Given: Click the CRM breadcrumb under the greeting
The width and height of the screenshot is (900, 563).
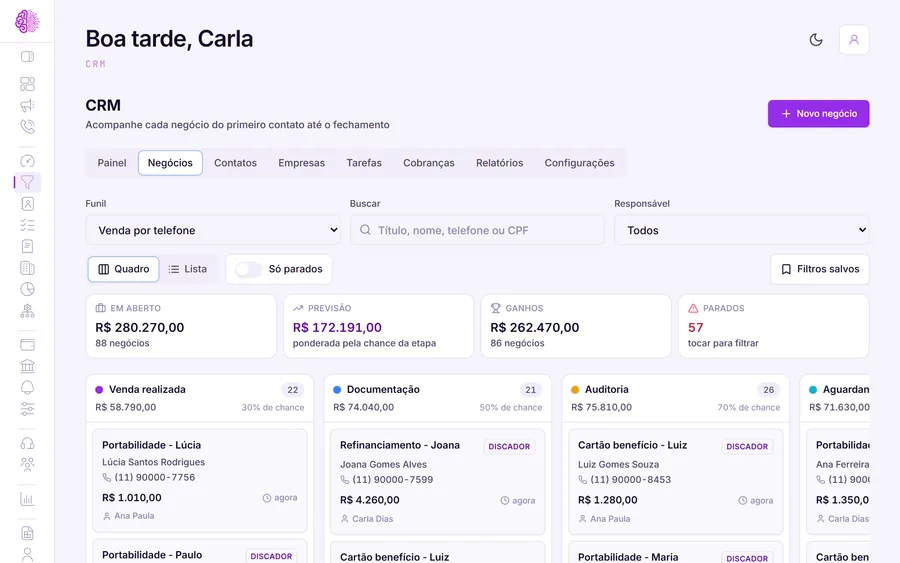Looking at the screenshot, I should (x=96, y=64).
